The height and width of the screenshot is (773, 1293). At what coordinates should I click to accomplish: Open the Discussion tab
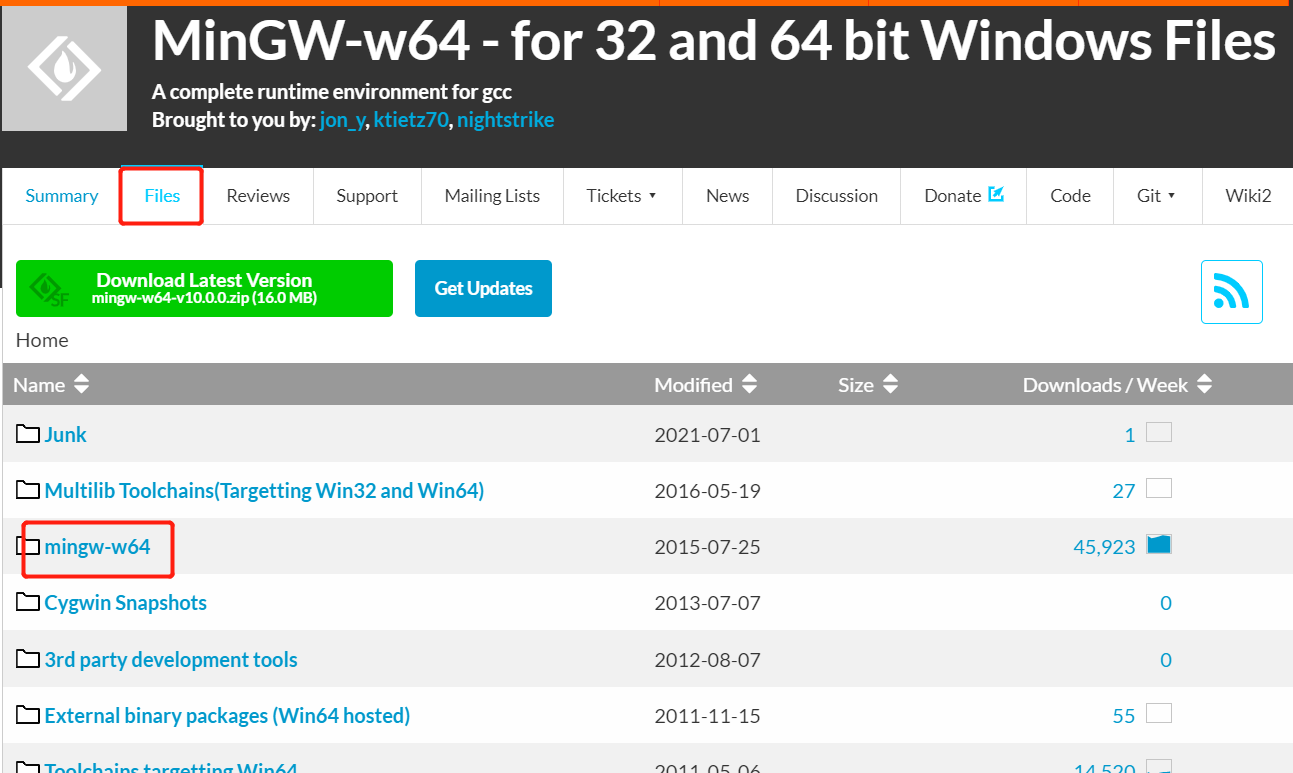837,196
